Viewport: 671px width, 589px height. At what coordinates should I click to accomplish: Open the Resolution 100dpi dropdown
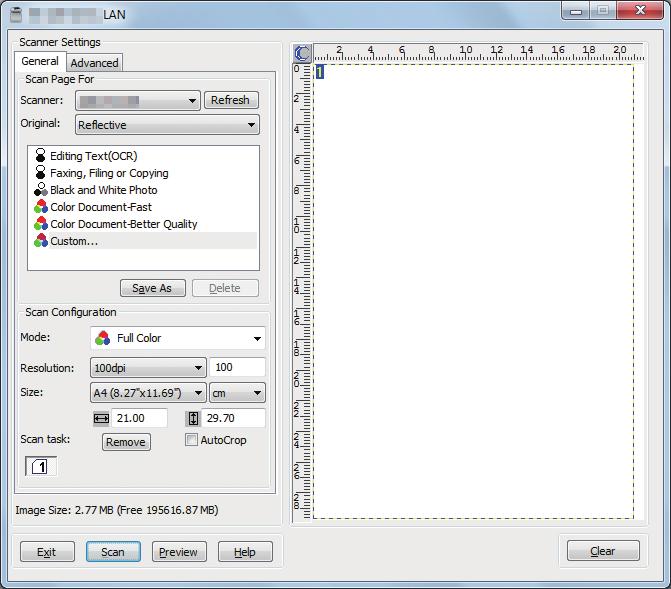[148, 368]
